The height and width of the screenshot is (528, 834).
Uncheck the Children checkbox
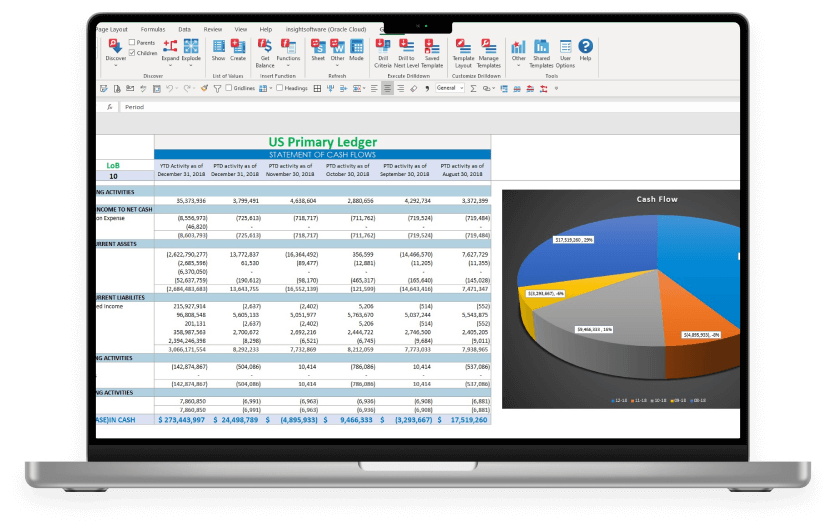pos(132,53)
